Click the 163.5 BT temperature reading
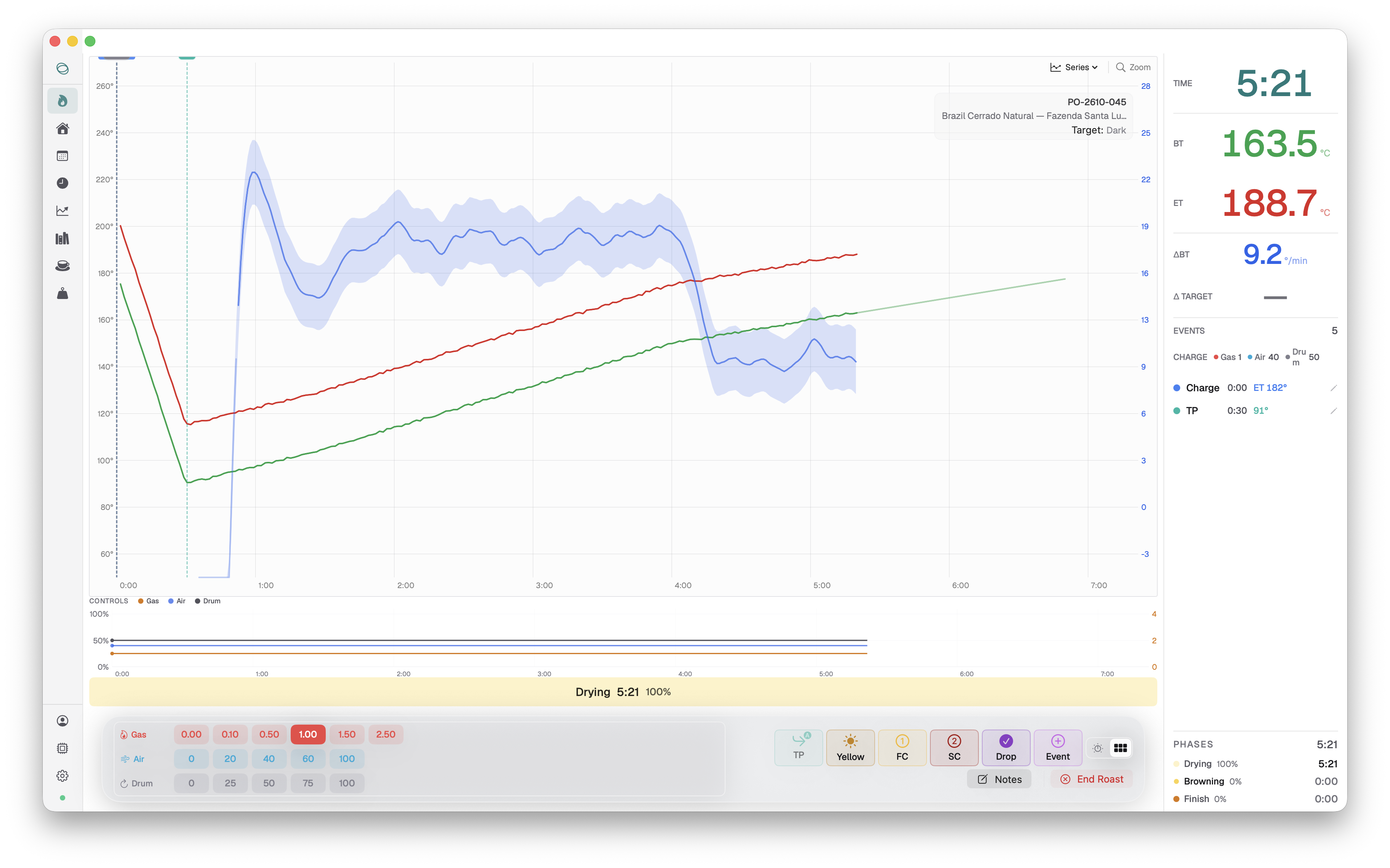This screenshot has width=1390, height=868. [x=1269, y=143]
